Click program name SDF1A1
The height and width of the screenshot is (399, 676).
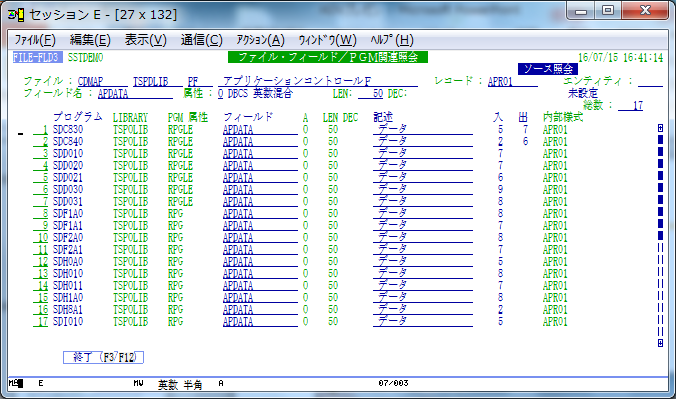pyautogui.click(x=68, y=225)
